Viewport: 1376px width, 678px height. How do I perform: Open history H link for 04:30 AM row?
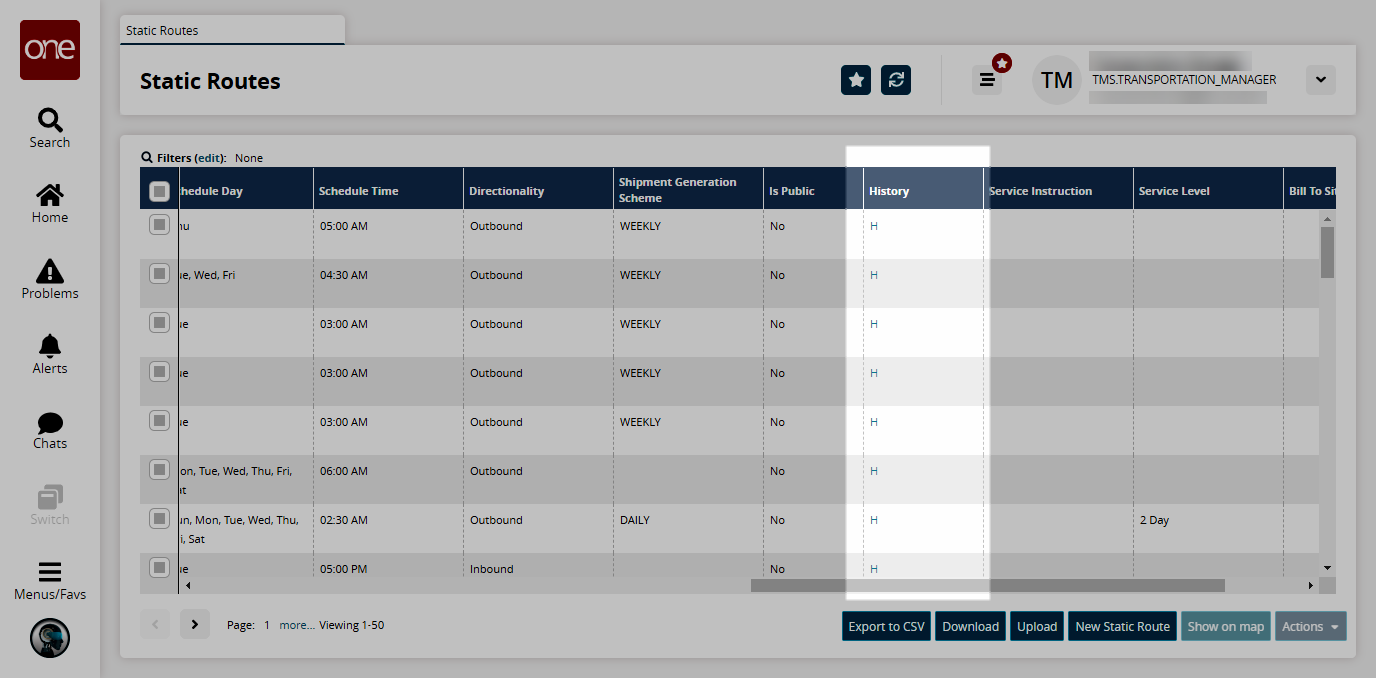tap(874, 275)
